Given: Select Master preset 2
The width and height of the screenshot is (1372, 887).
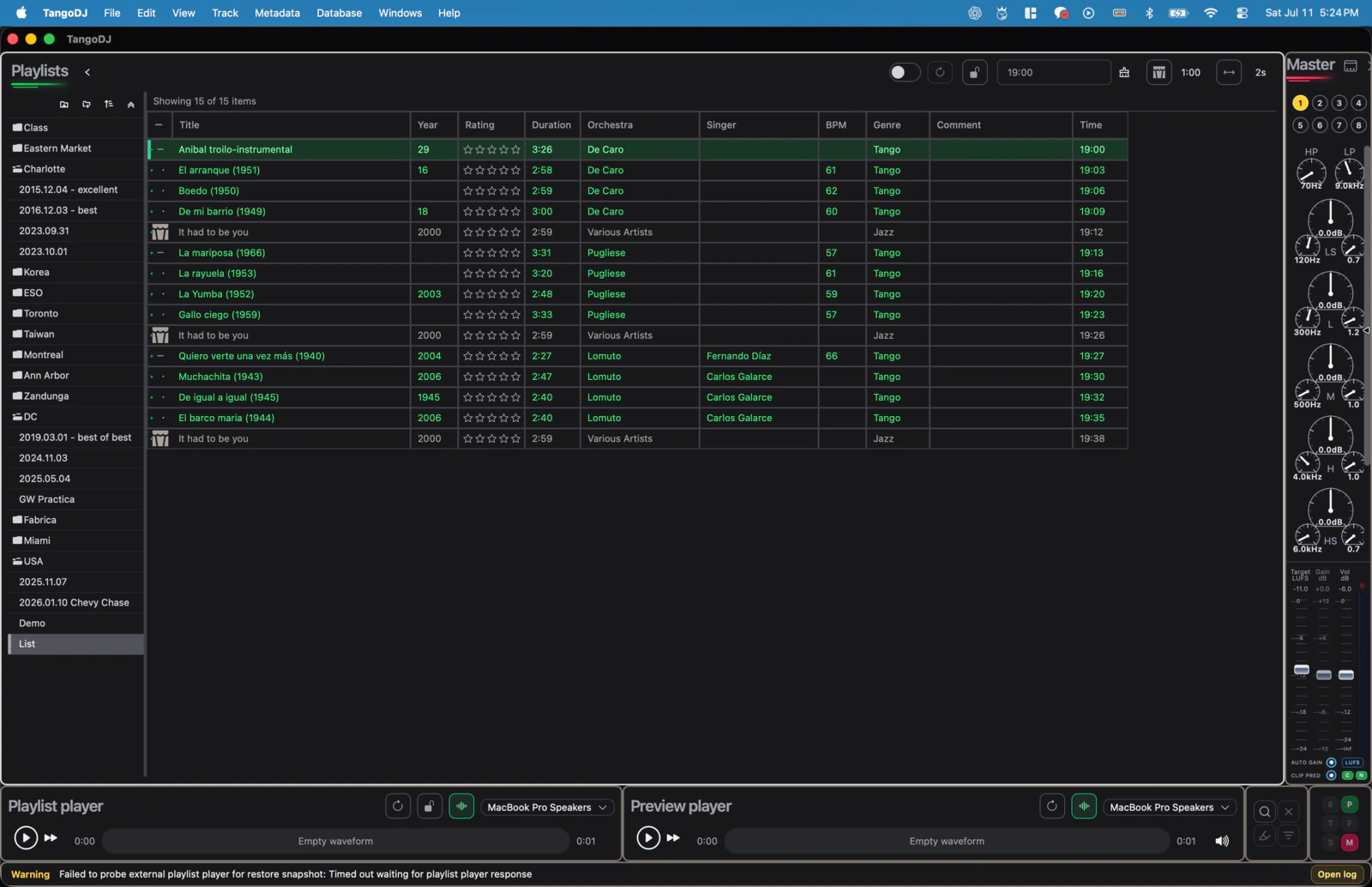Looking at the screenshot, I should [x=1320, y=103].
